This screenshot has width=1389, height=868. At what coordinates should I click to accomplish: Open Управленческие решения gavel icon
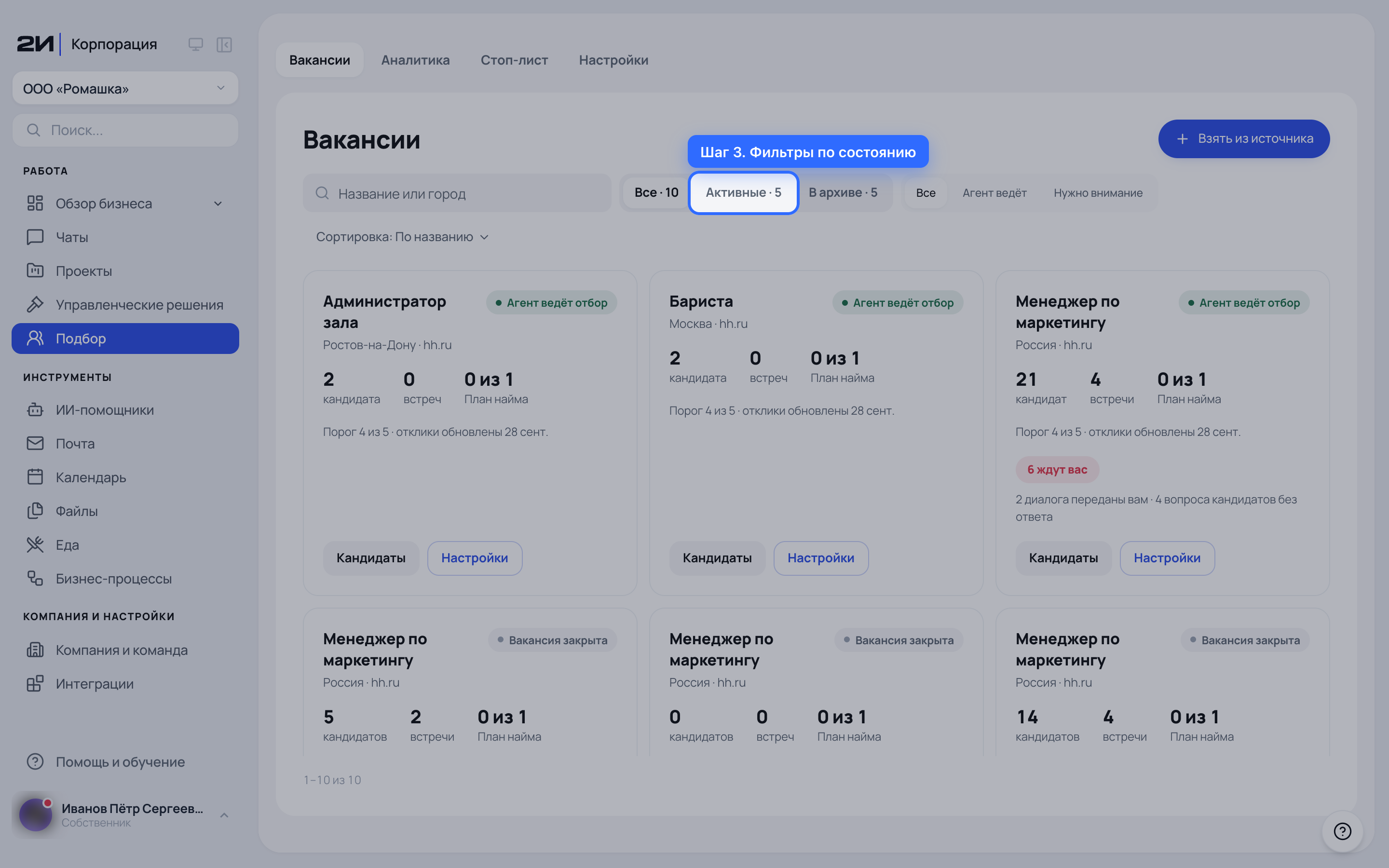point(35,304)
